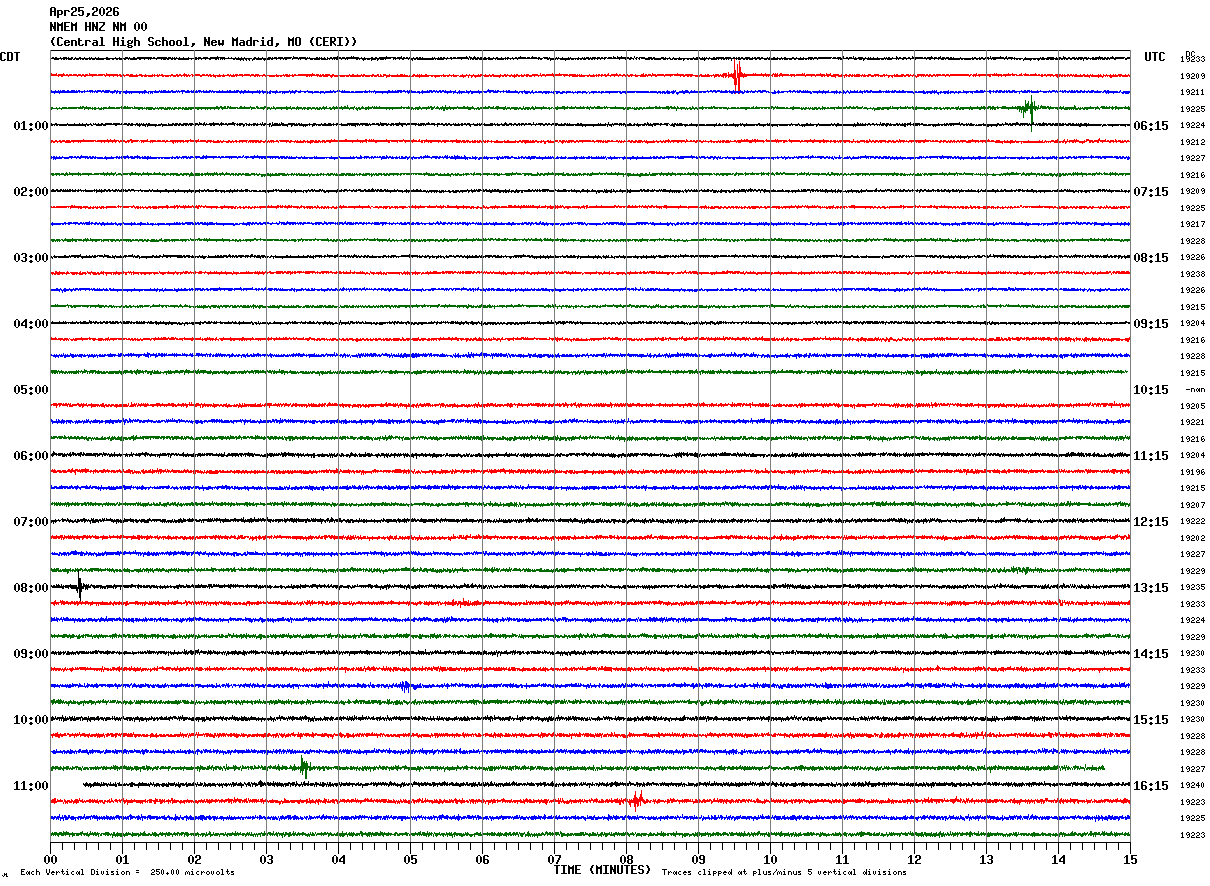Click the DC offset value 19212
The image size is (1210, 886).
tap(1193, 142)
